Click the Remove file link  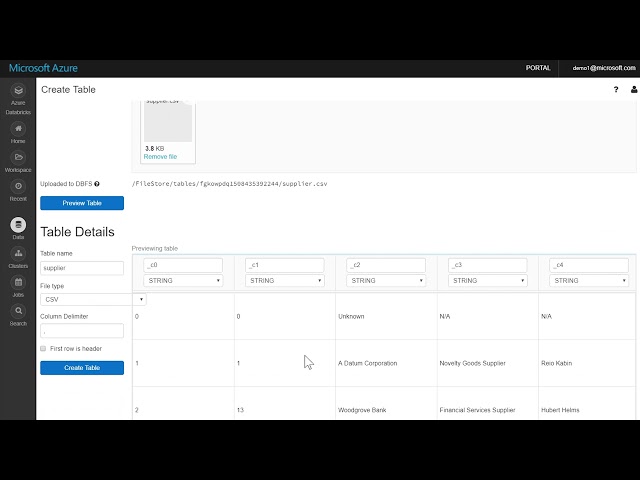(160, 157)
